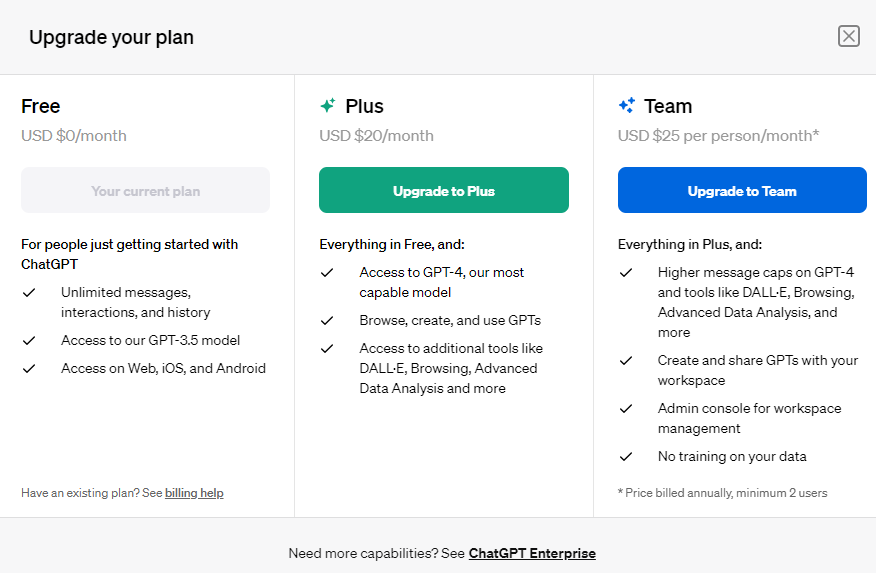Click the checkmark next to No training on your data
Screen dimensions: 876x573
(626, 457)
